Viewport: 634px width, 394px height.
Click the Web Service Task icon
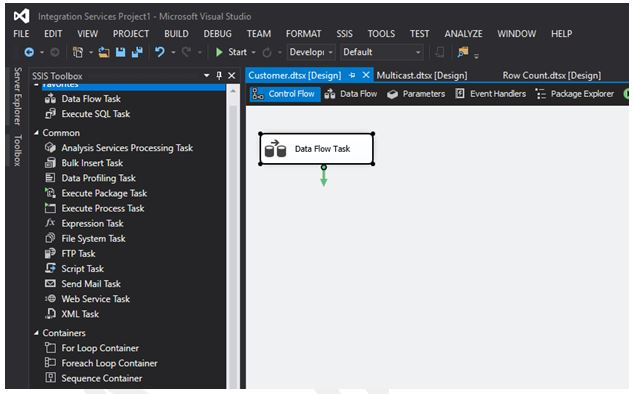coord(50,299)
